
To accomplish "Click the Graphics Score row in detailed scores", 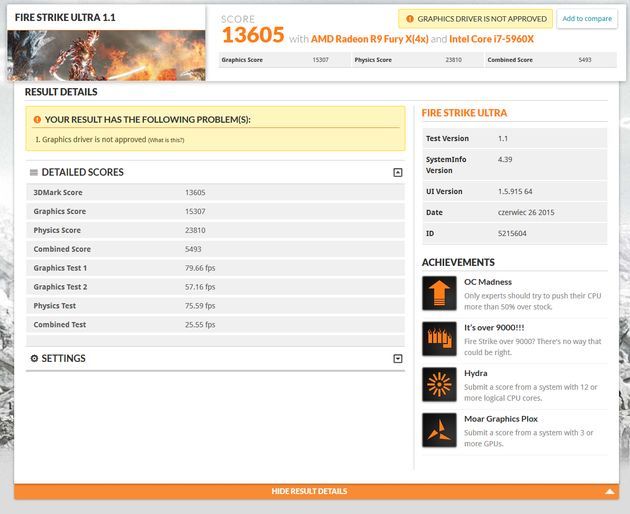I will tap(215, 211).
